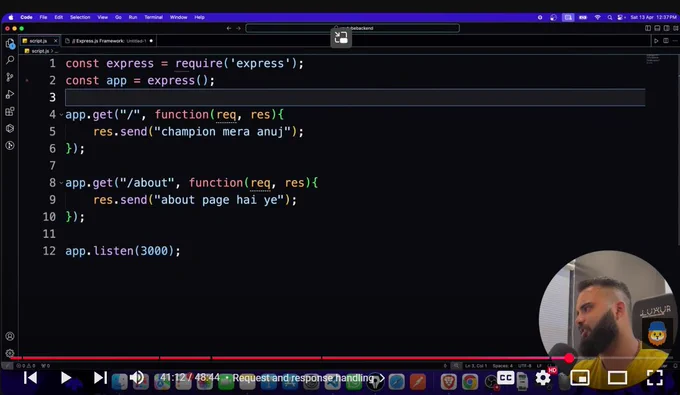
Task: Open the Explorer icon in activity bar
Action: tap(10, 43)
